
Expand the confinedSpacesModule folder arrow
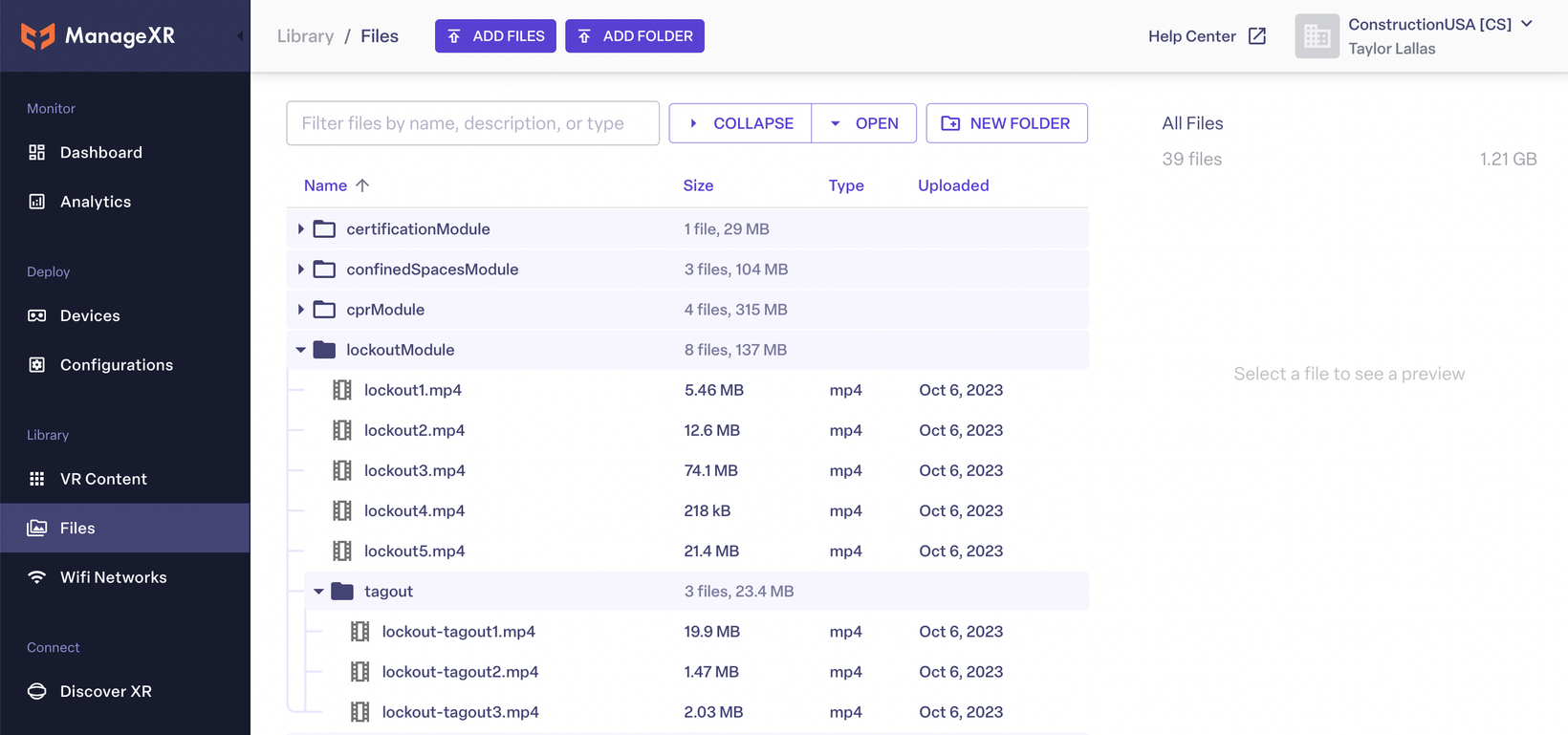[300, 270]
